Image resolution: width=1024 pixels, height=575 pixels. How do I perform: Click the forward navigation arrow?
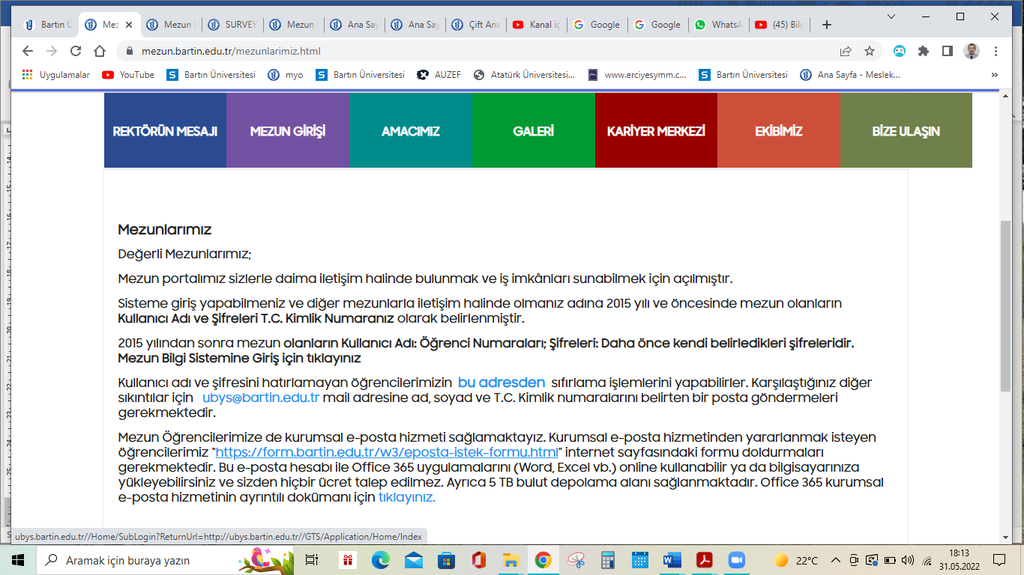tap(52, 51)
